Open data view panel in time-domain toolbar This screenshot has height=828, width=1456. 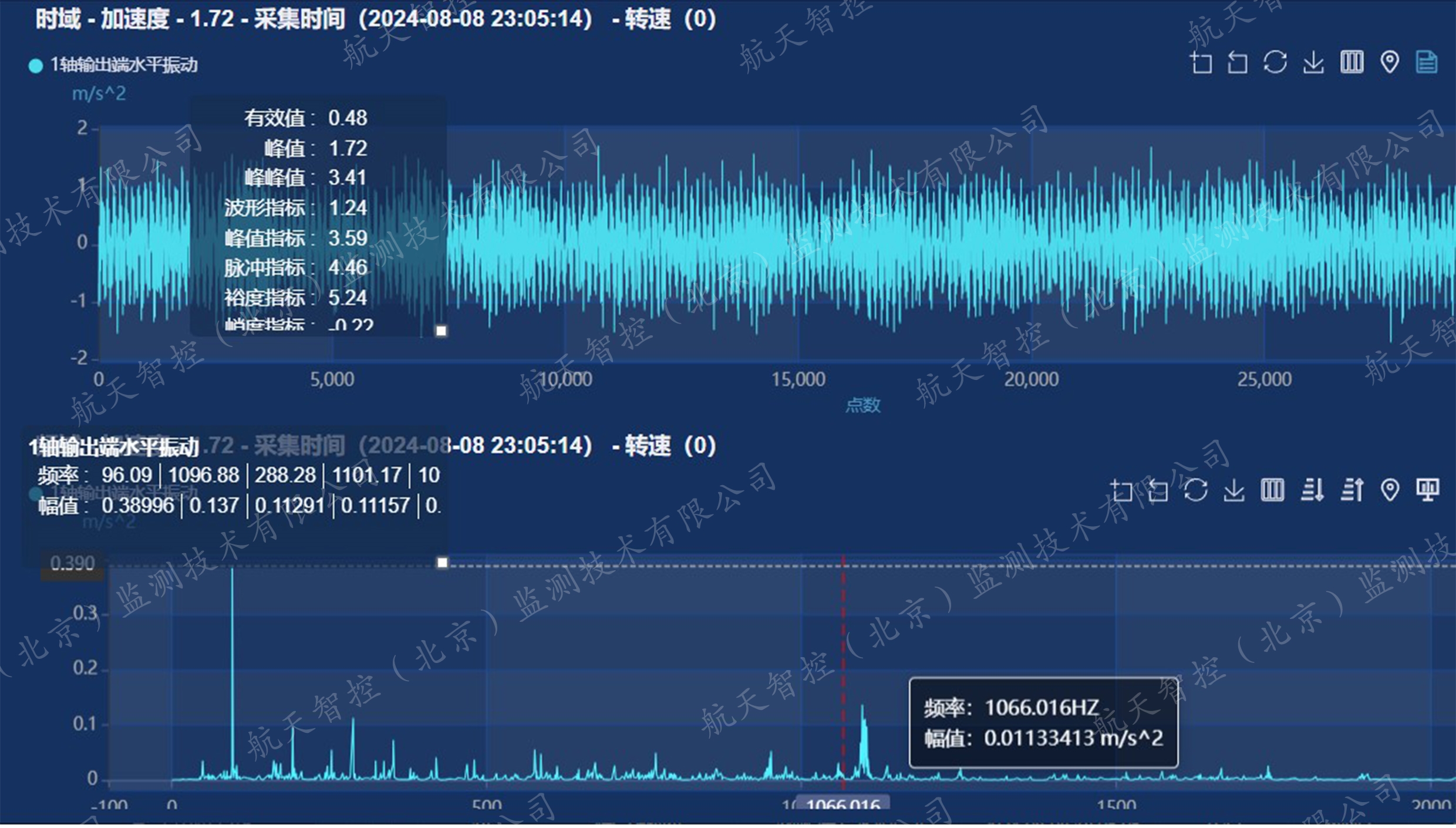click(x=1351, y=62)
